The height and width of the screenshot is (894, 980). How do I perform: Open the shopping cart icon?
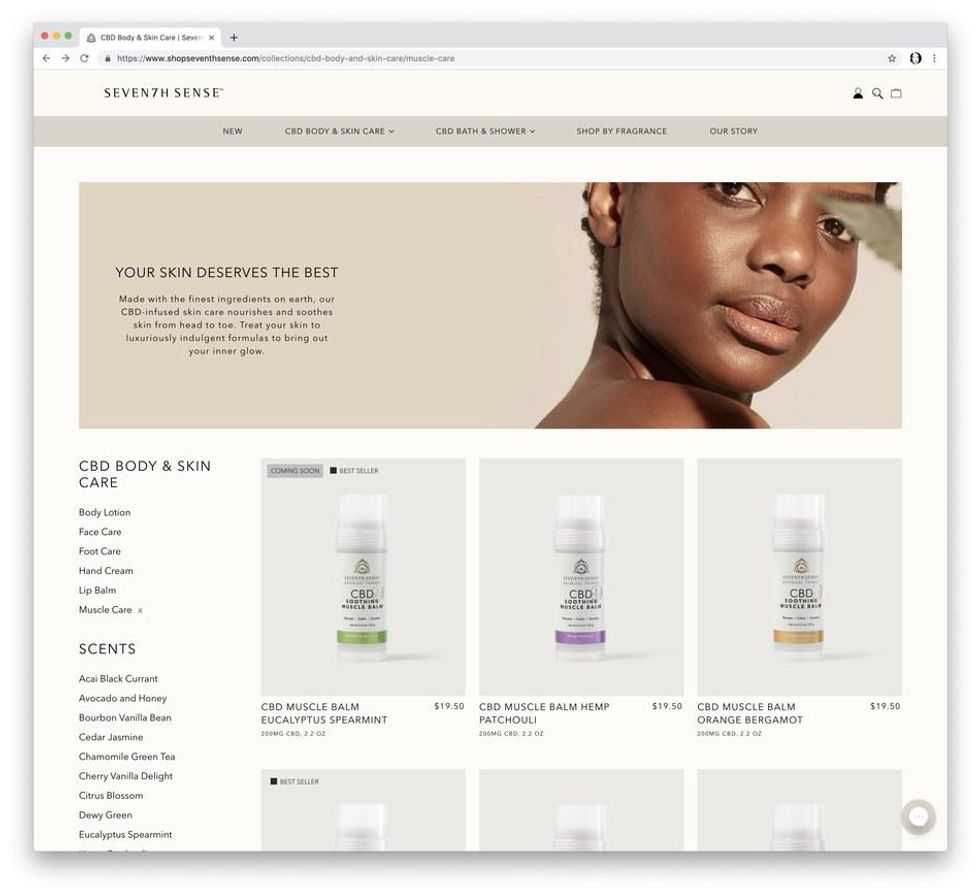coord(896,93)
